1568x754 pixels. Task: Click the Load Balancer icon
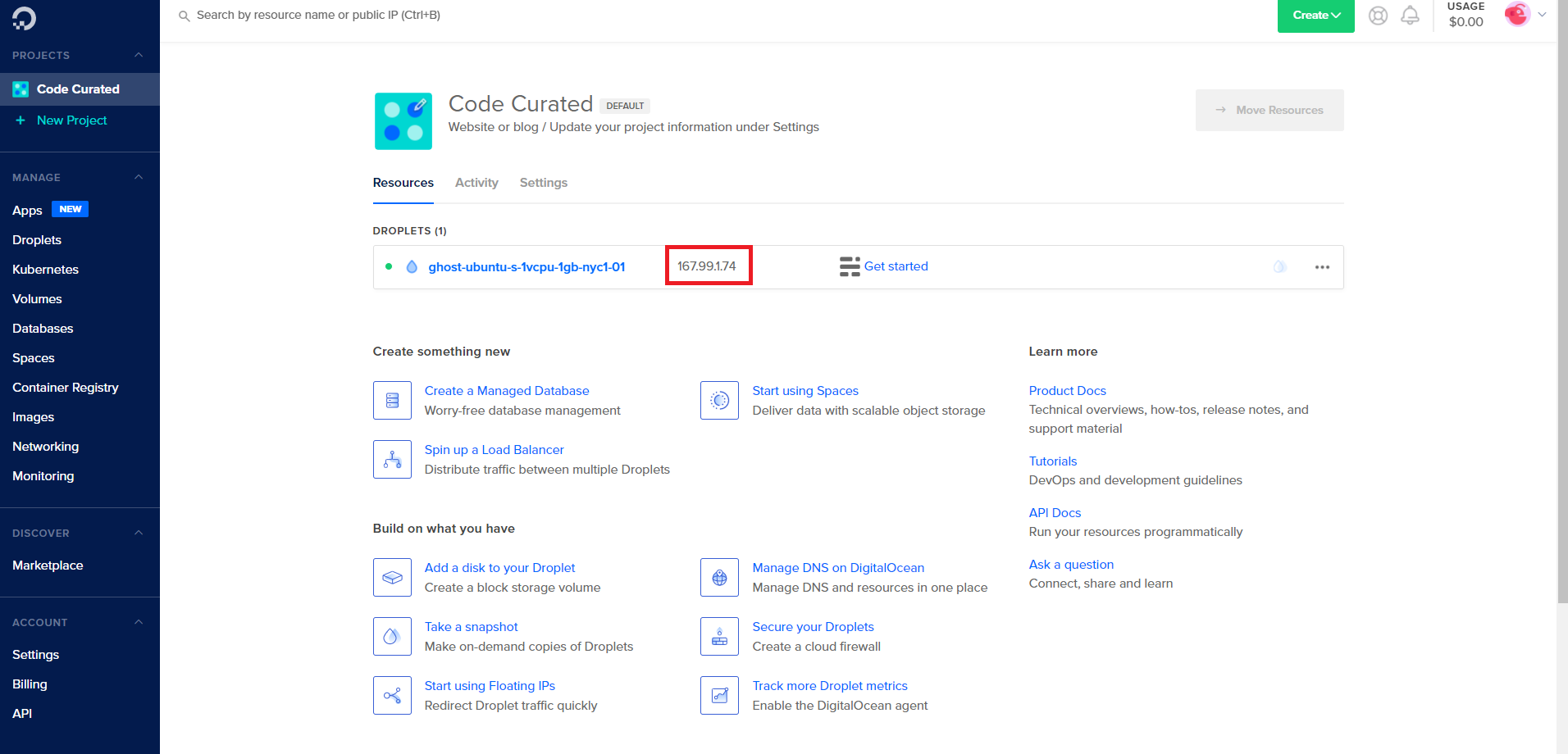(392, 460)
